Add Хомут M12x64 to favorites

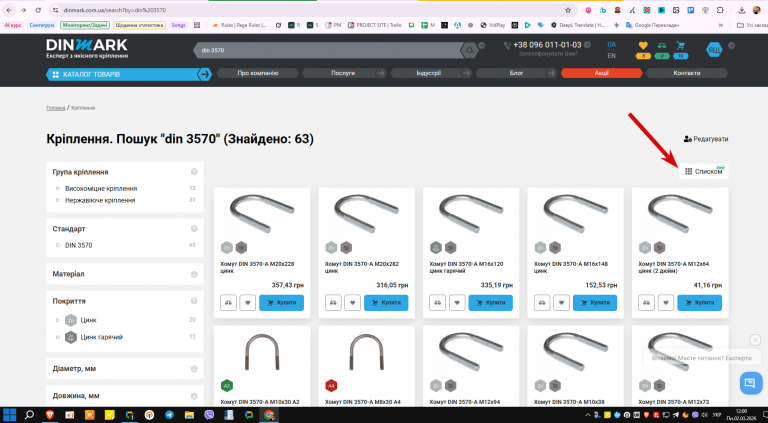pos(666,303)
